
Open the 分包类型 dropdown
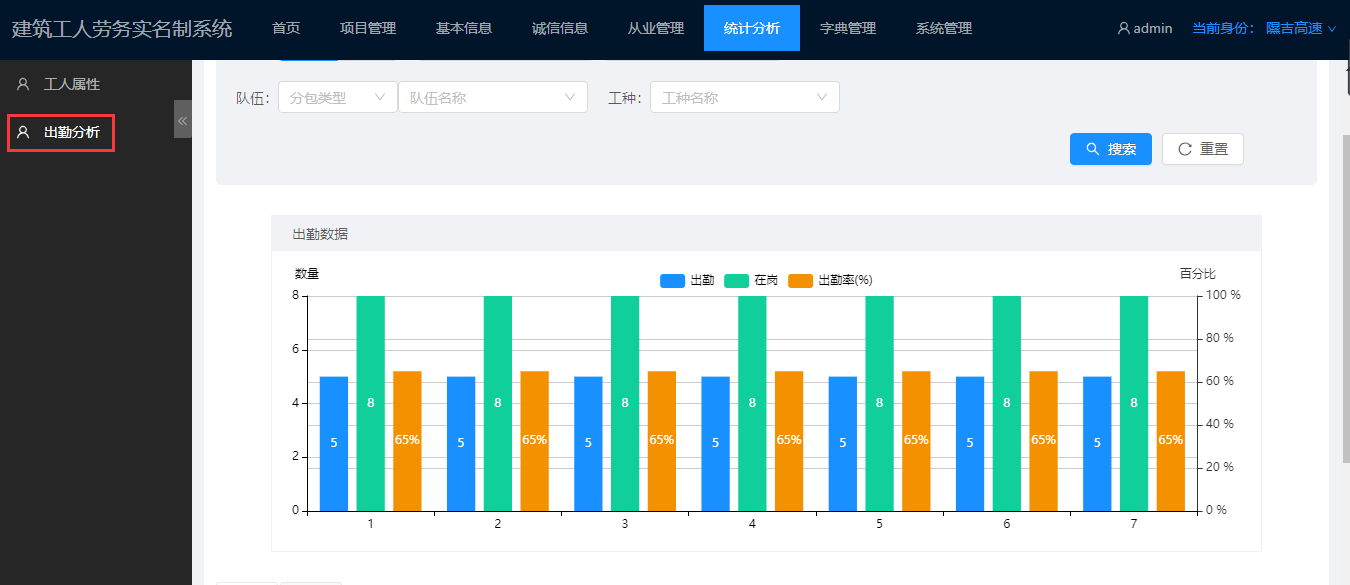click(337, 97)
